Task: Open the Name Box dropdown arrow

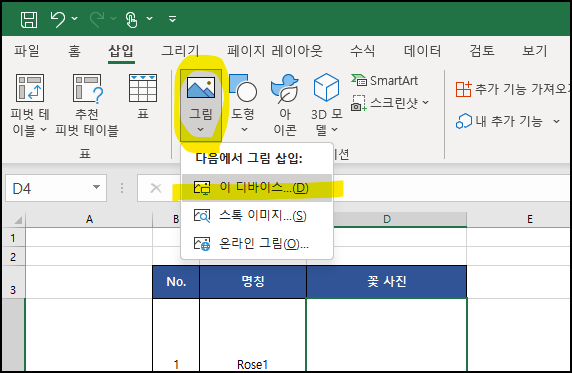Action: [96, 187]
